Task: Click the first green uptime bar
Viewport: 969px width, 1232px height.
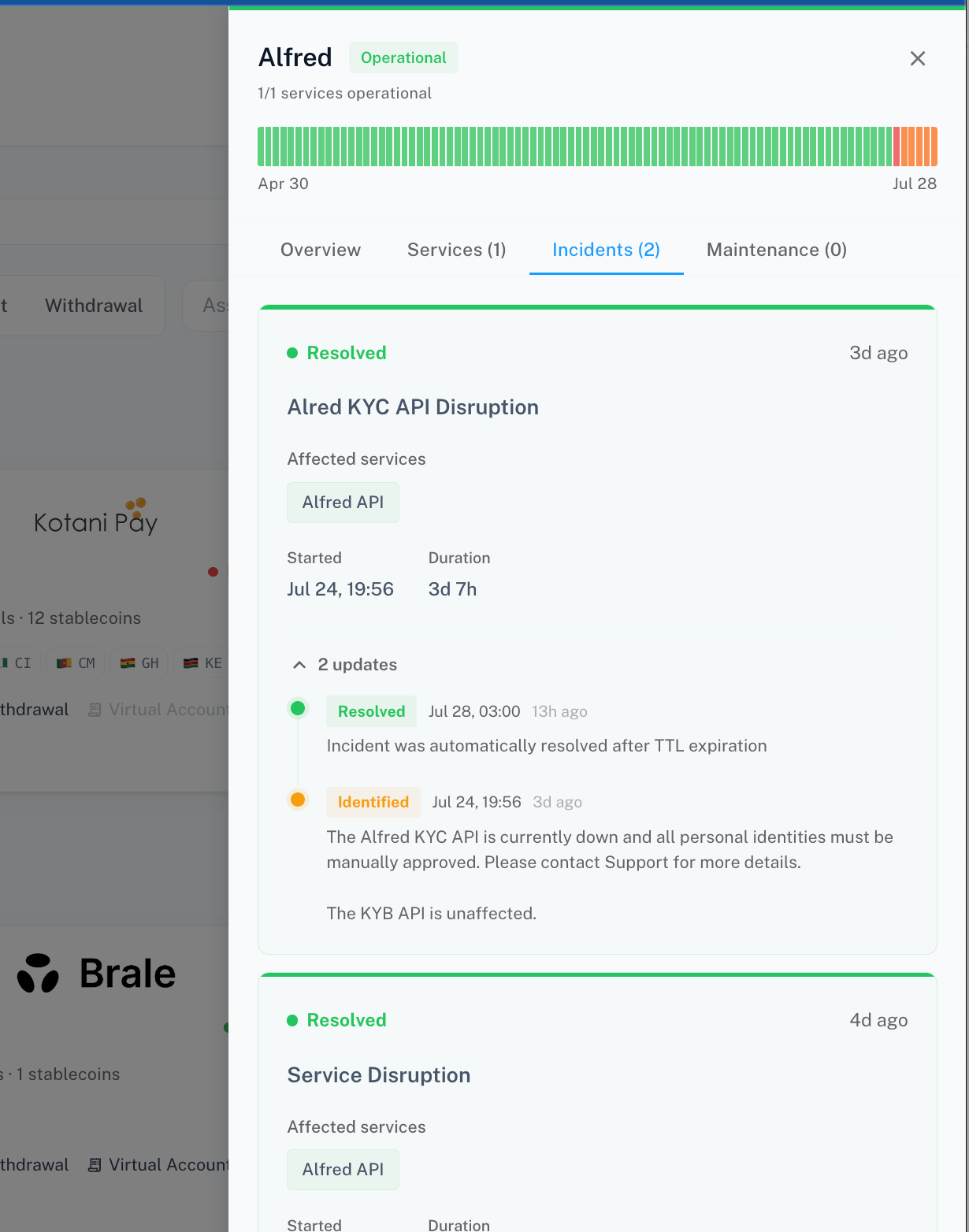Action: (261, 147)
